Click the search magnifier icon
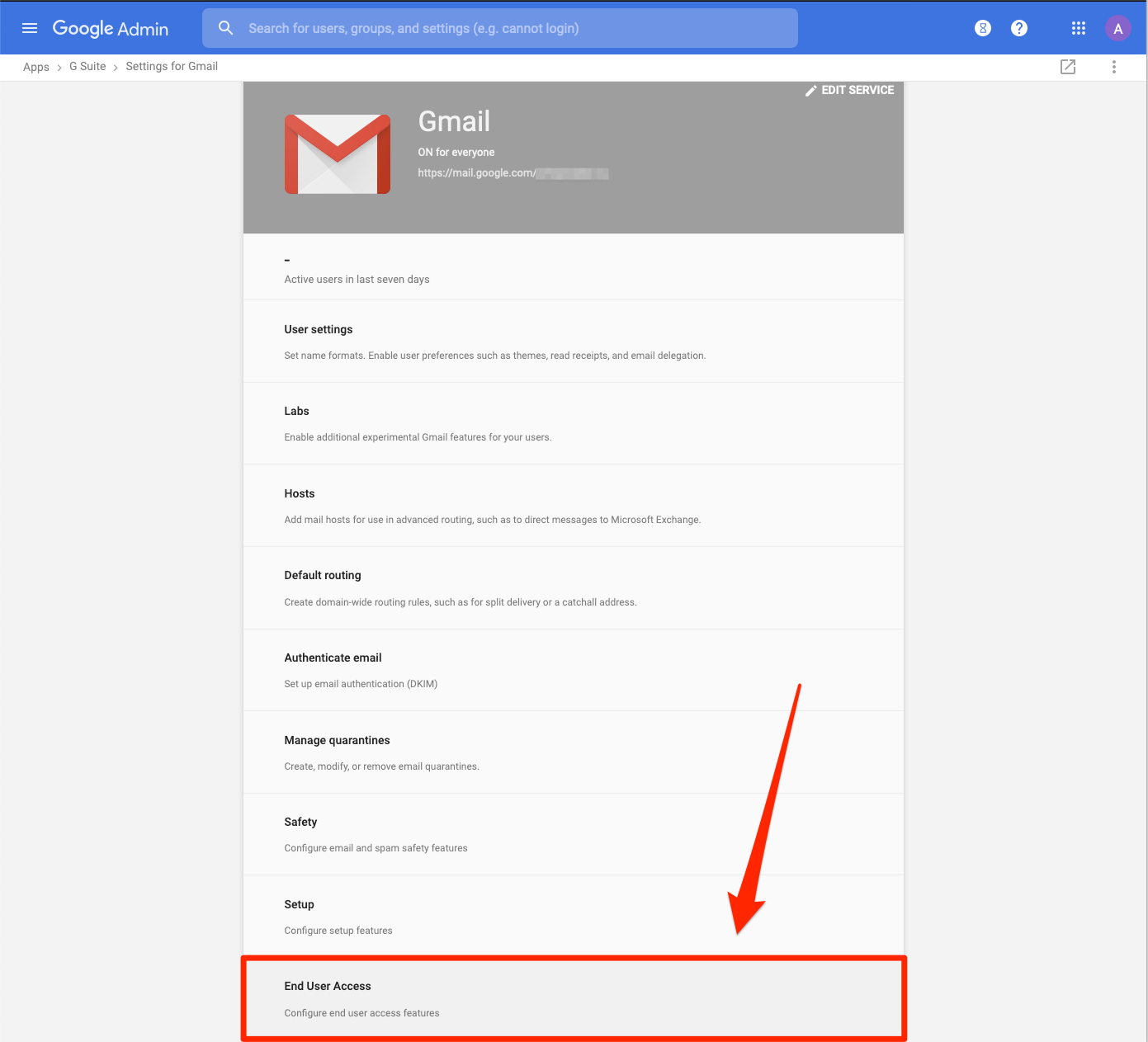The width and height of the screenshot is (1148, 1042). click(225, 28)
